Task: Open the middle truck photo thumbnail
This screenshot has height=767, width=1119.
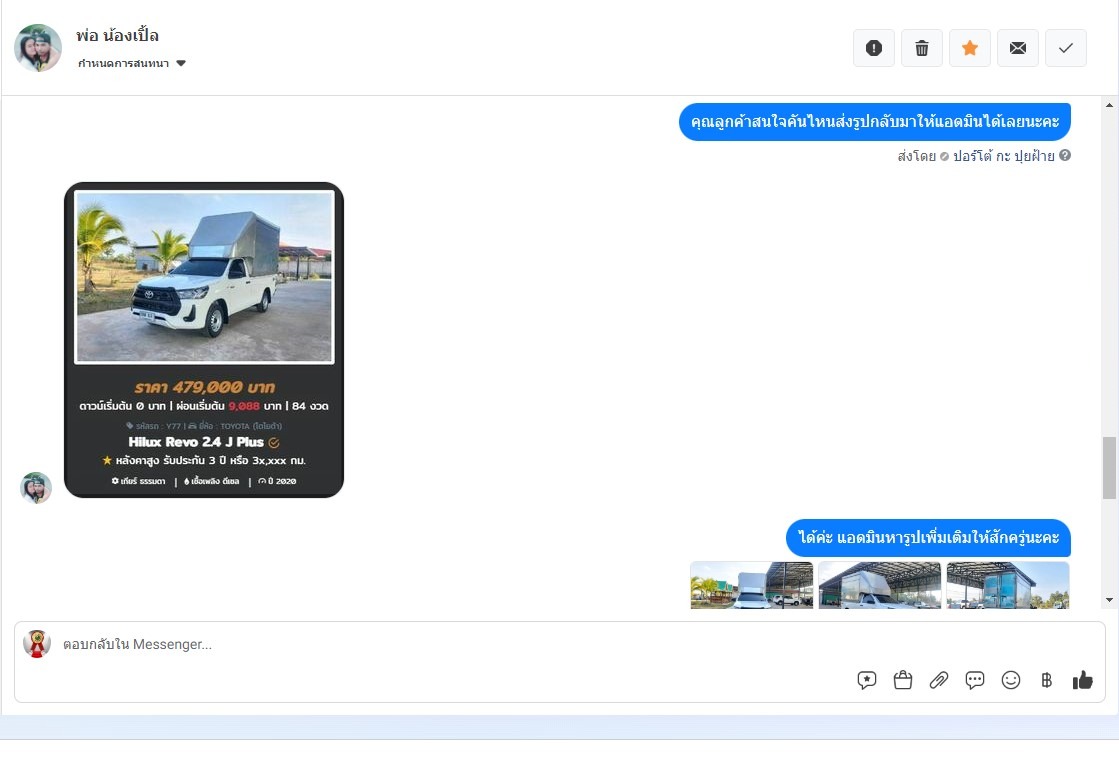Action: click(879, 585)
